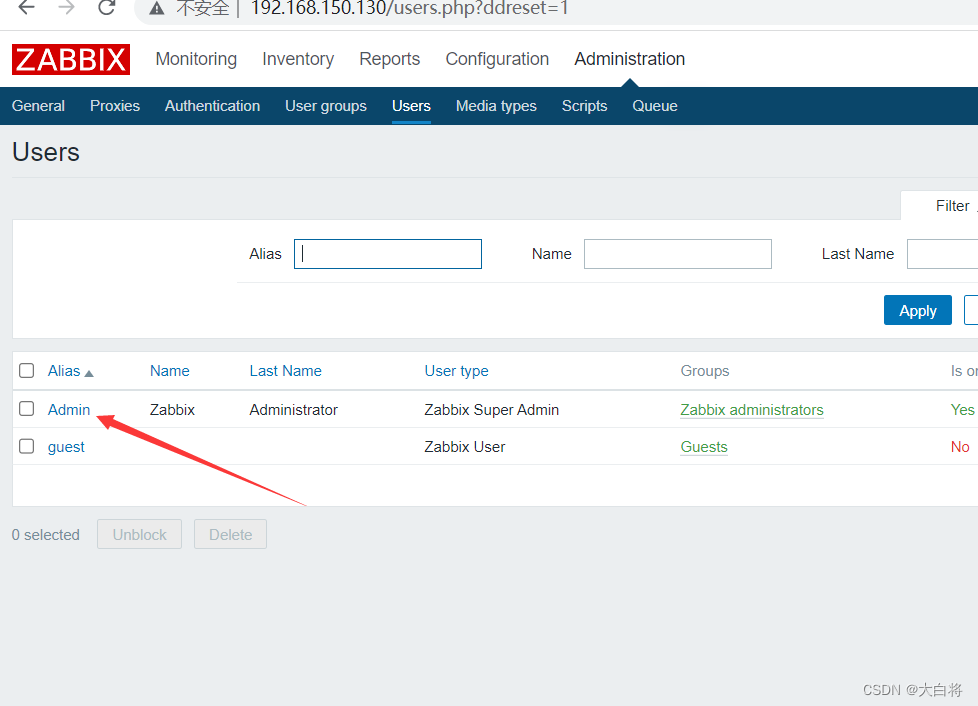Image resolution: width=978 pixels, height=706 pixels.
Task: Sort table by Last Name column
Action: coord(286,371)
